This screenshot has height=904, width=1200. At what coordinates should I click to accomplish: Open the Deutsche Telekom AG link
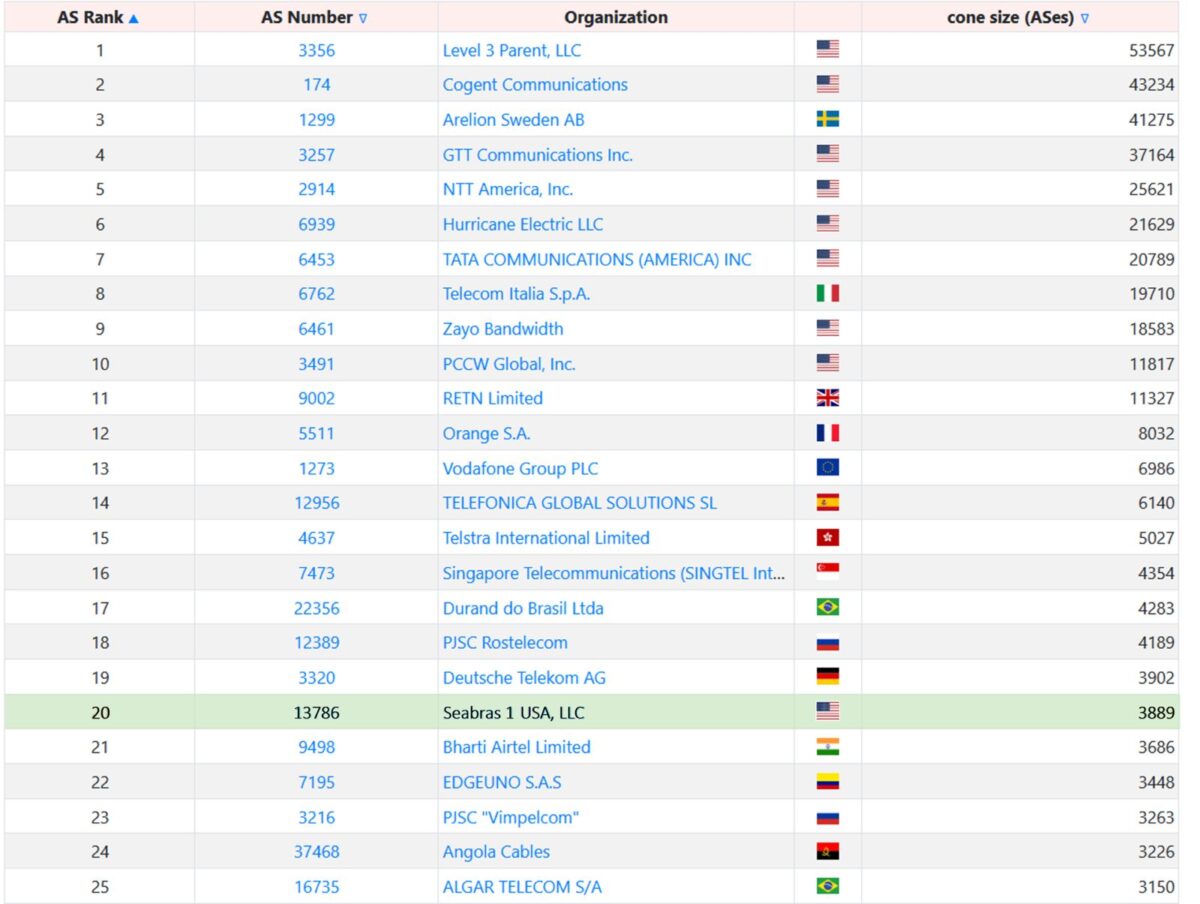point(524,677)
